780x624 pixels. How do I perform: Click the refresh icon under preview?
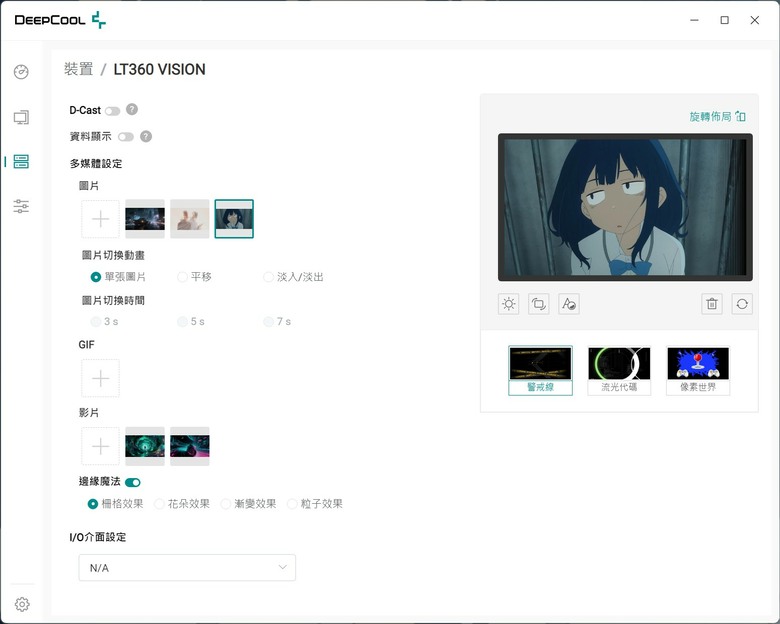tap(742, 304)
